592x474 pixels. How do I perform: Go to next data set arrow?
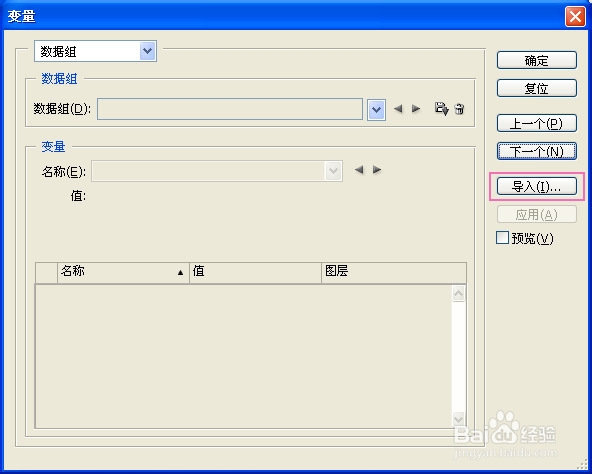click(416, 109)
